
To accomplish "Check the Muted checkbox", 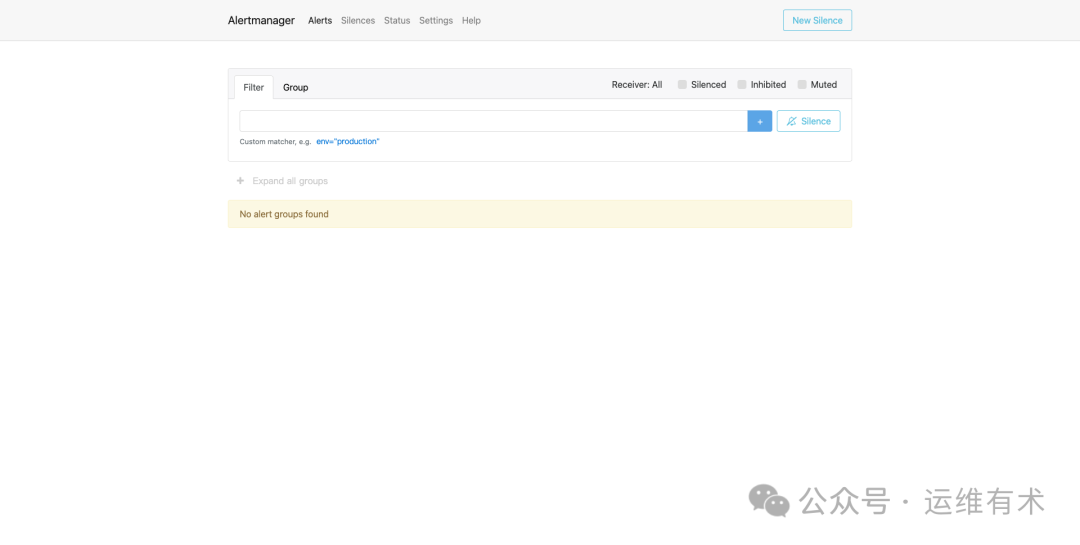I will click(802, 85).
